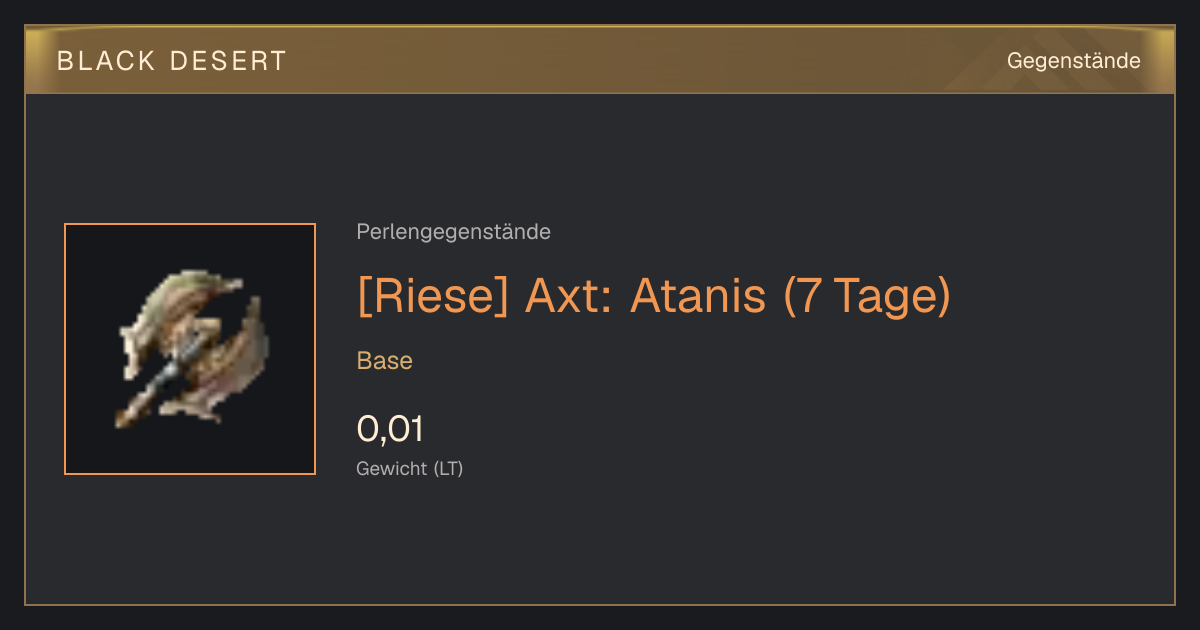
Task: Go to the Gegenstände section link
Action: click(x=1073, y=61)
